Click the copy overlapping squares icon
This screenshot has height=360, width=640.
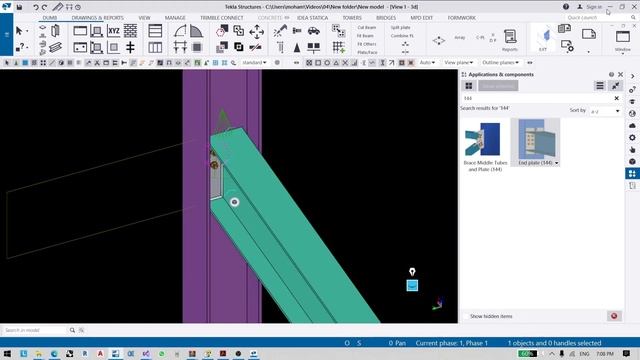238,31
